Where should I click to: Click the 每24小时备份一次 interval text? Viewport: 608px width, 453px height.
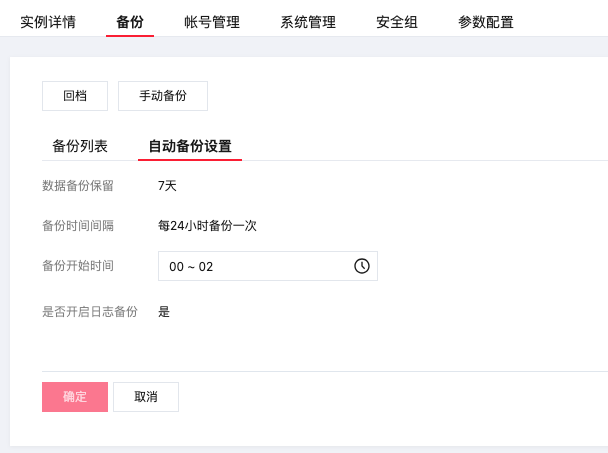coord(207,226)
